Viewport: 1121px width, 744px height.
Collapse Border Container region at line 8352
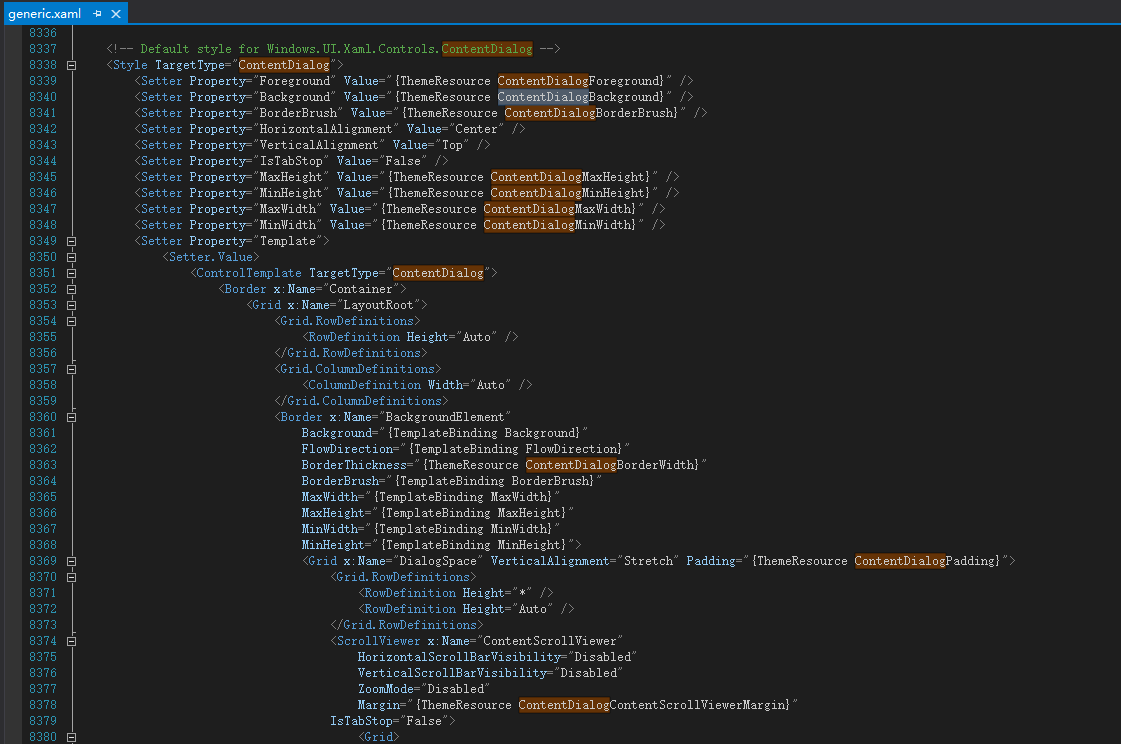(x=71, y=289)
